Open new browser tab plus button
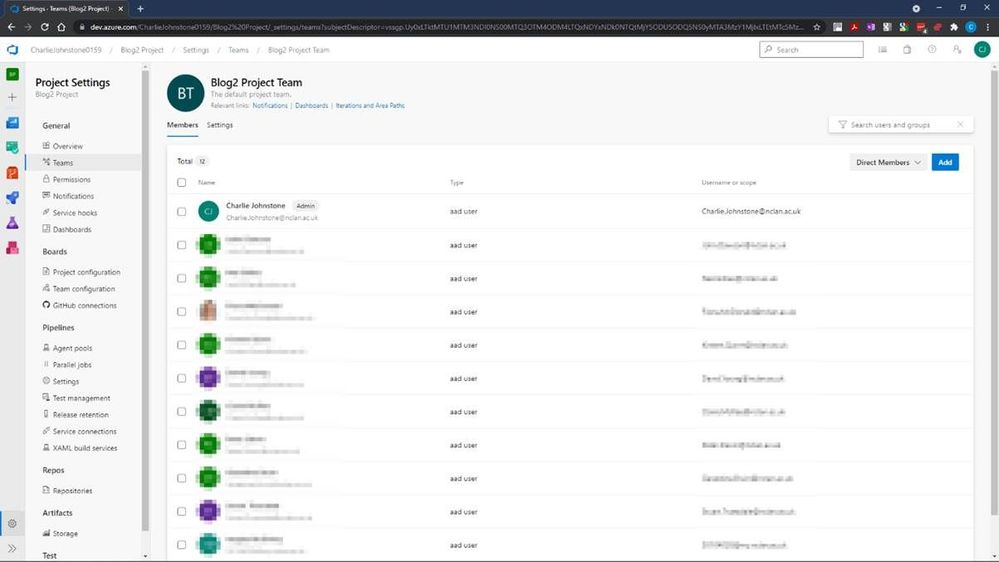Screen dimensions: 999x562 140,9
